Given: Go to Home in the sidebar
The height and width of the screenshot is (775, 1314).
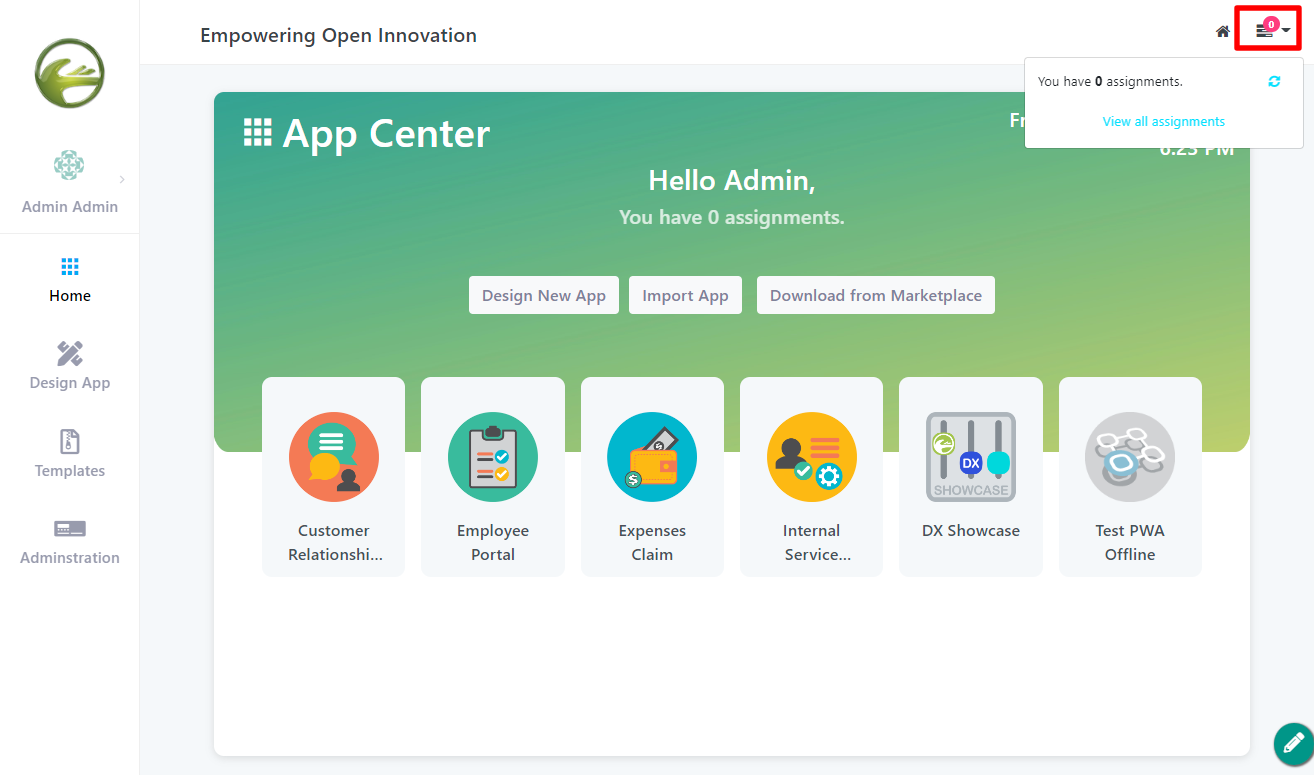Looking at the screenshot, I should (x=70, y=279).
